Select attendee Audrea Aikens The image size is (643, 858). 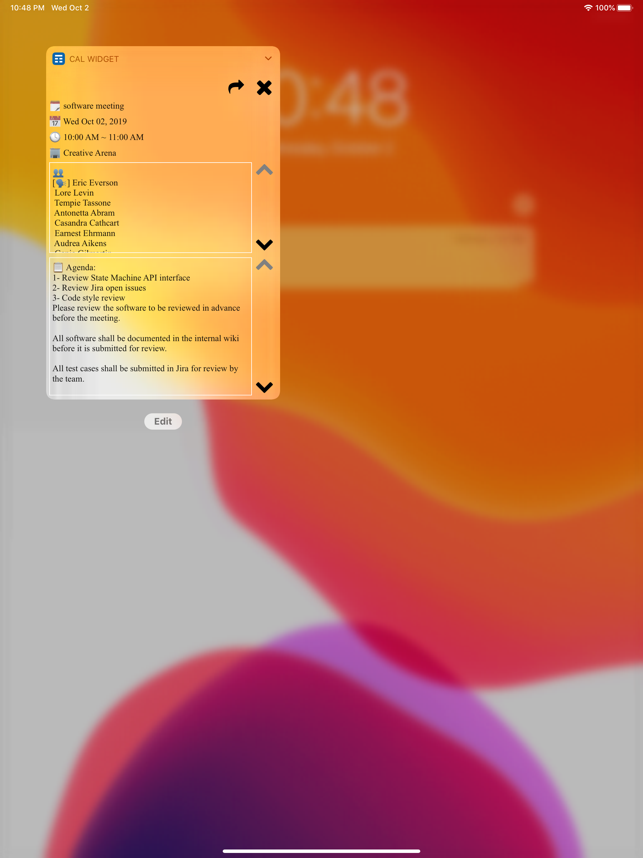[x=80, y=243]
